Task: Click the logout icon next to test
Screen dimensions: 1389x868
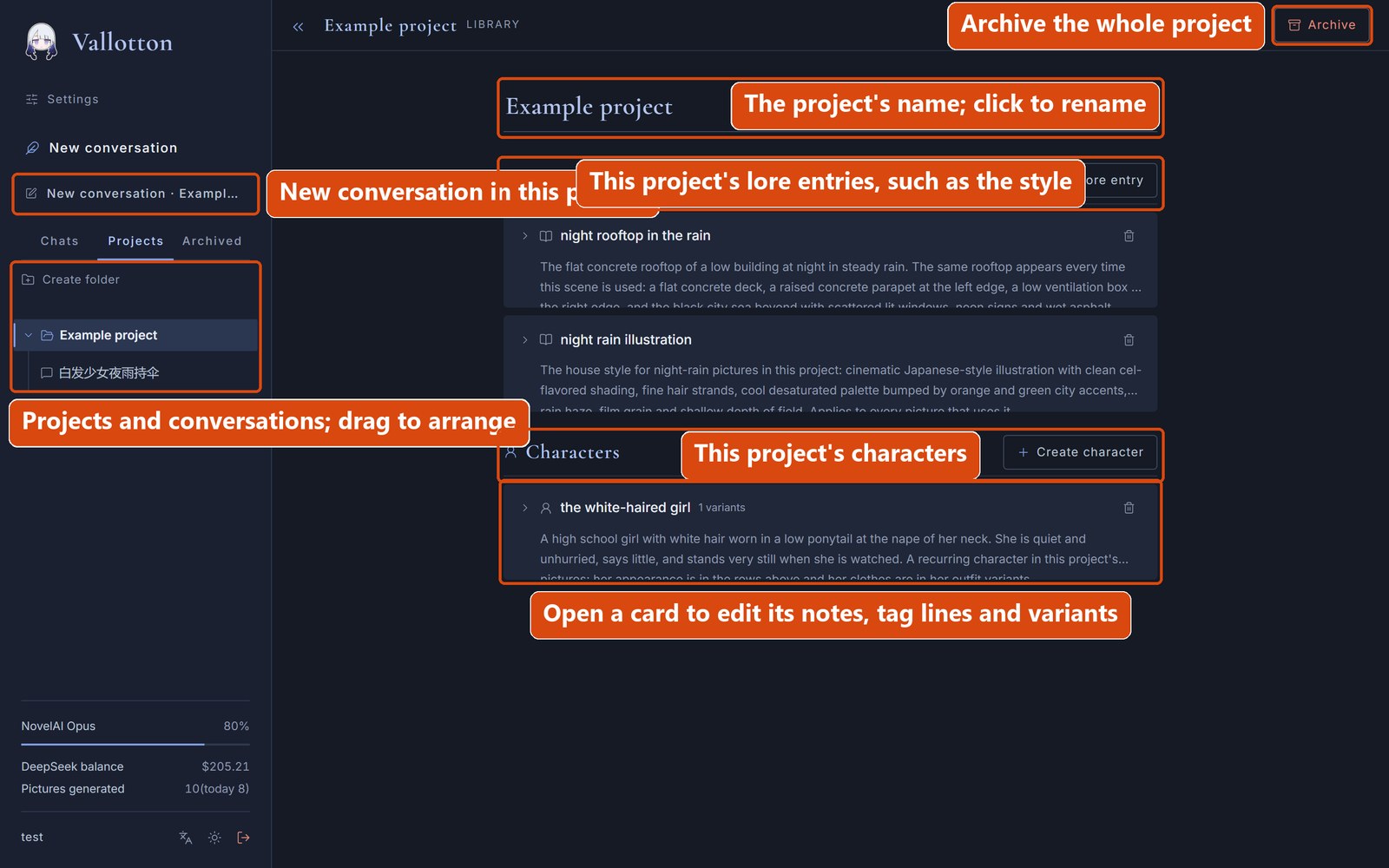Action: click(x=243, y=838)
